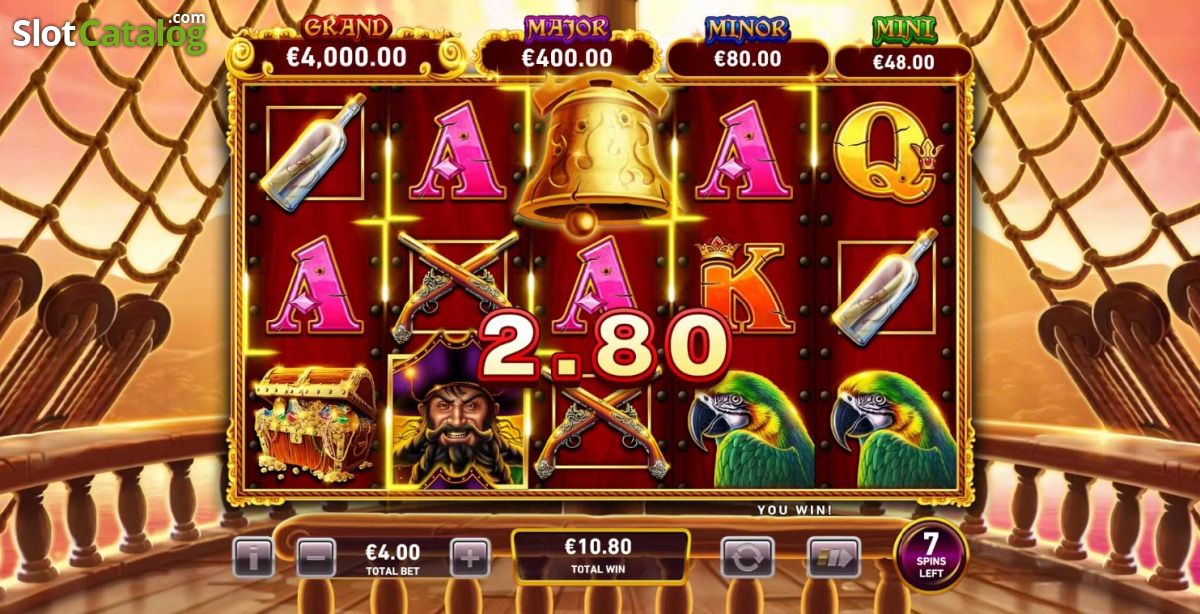Select the top-left message bottle symbol
The image size is (1200, 614).
pyautogui.click(x=314, y=150)
